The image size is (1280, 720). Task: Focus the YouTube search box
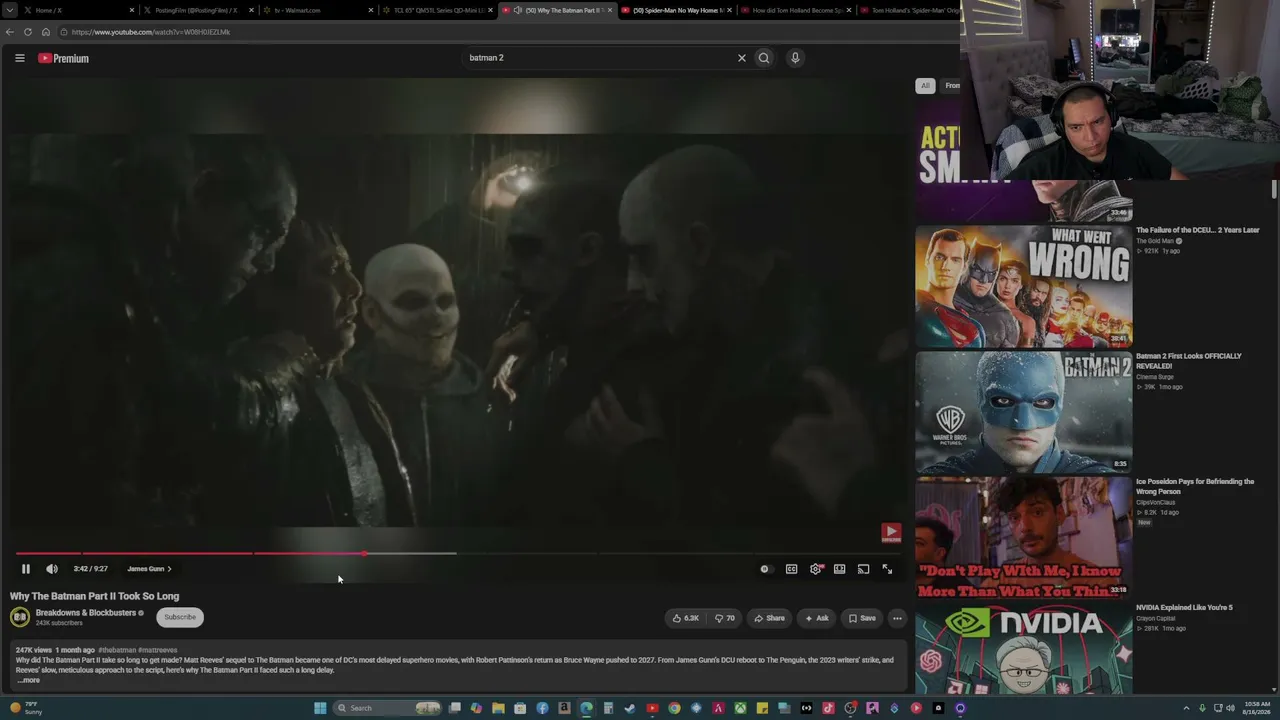coord(600,58)
